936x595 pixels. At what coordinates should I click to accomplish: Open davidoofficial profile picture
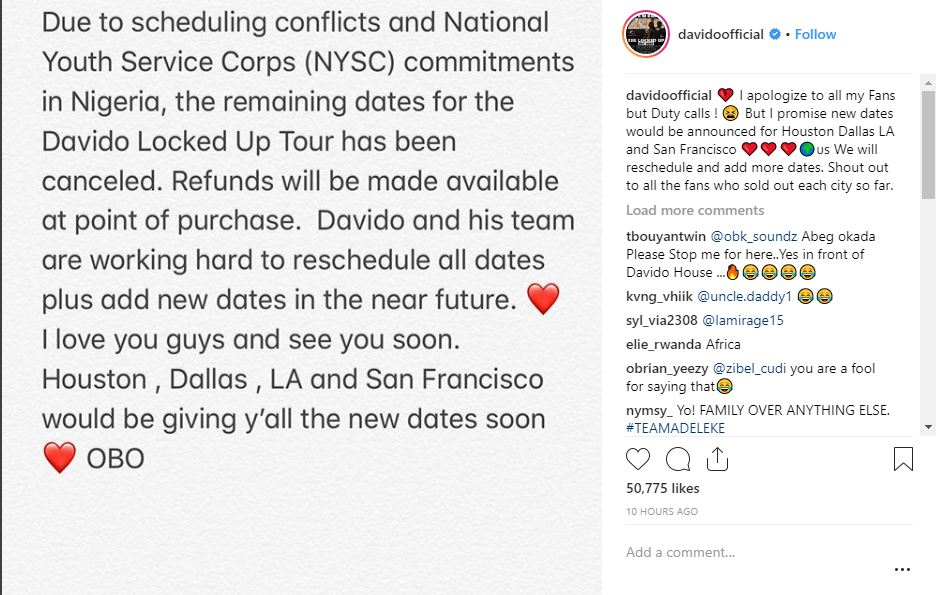645,35
